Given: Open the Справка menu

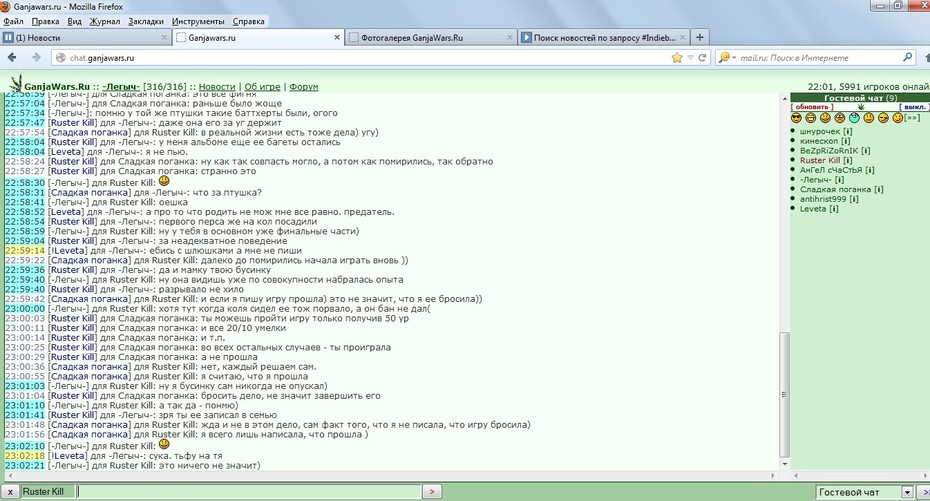Looking at the screenshot, I should (x=248, y=21).
